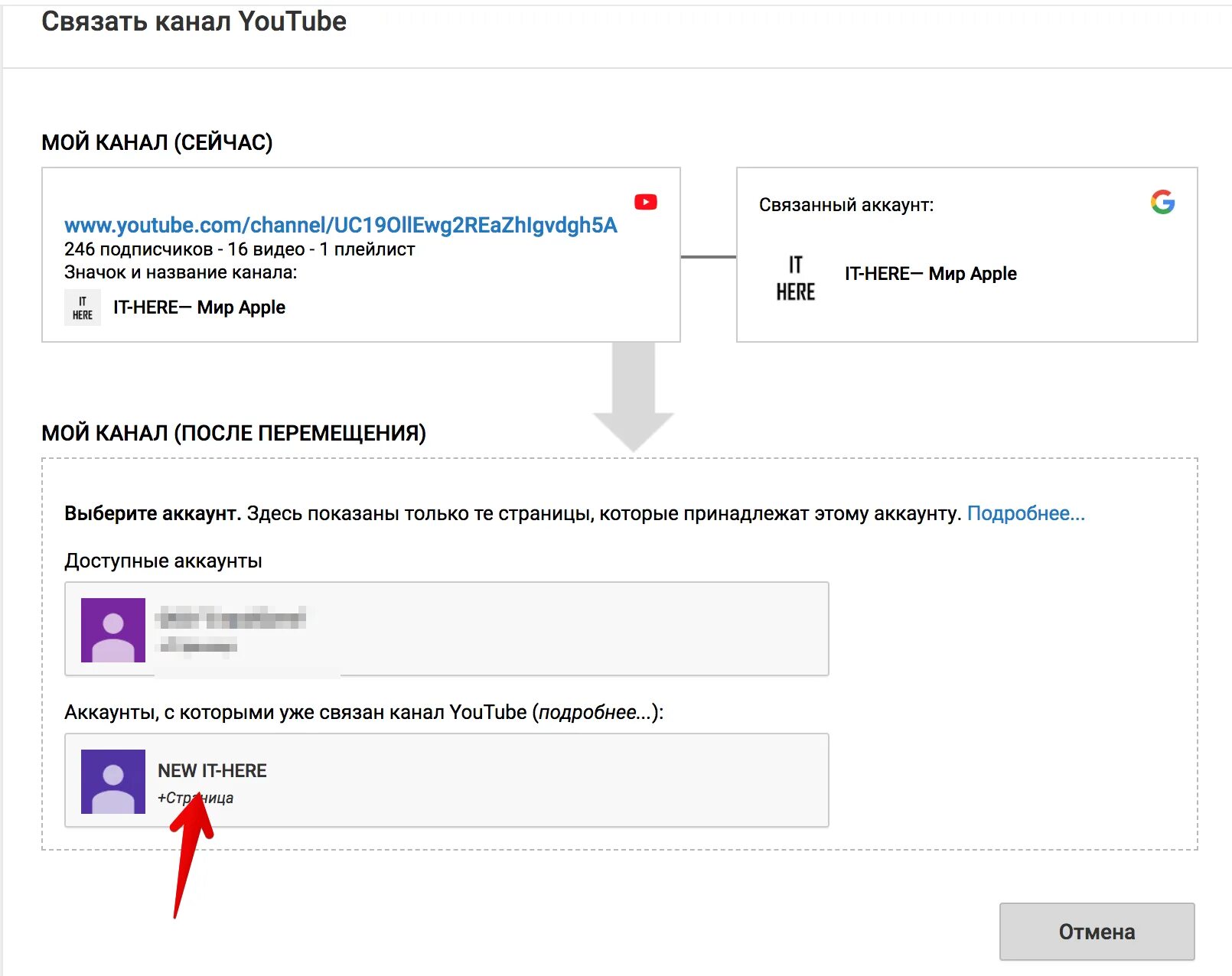This screenshot has width=1232, height=976.
Task: Click the Доступные аккаунты heading
Action: tap(163, 561)
